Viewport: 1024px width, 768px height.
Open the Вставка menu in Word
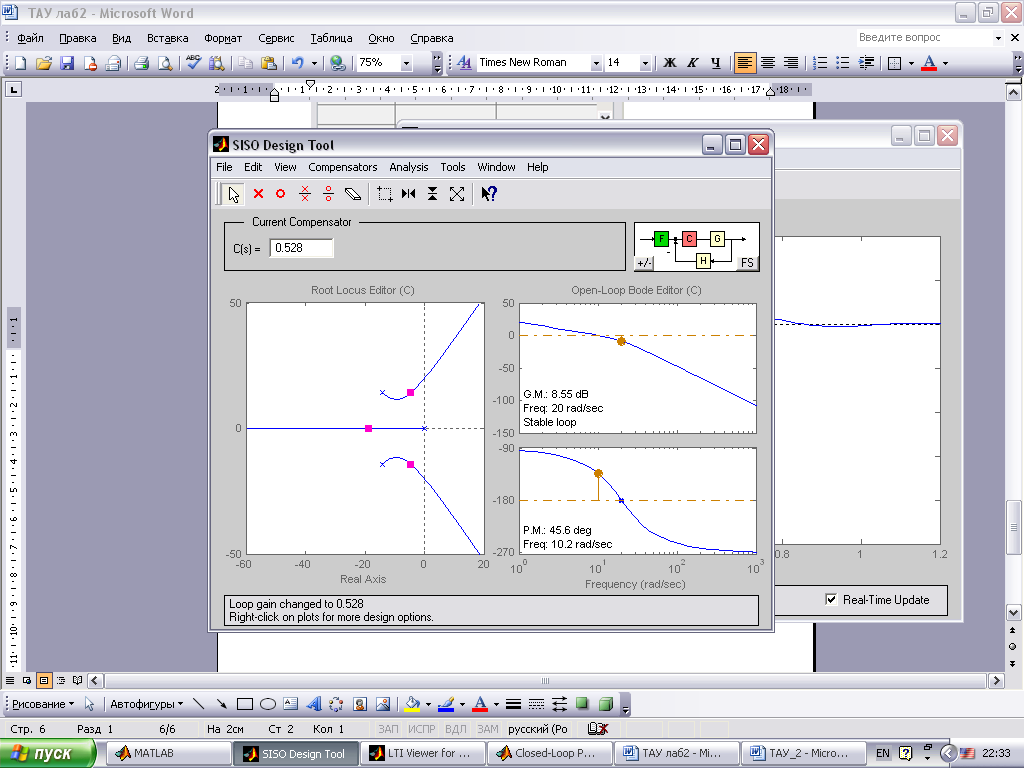point(168,38)
